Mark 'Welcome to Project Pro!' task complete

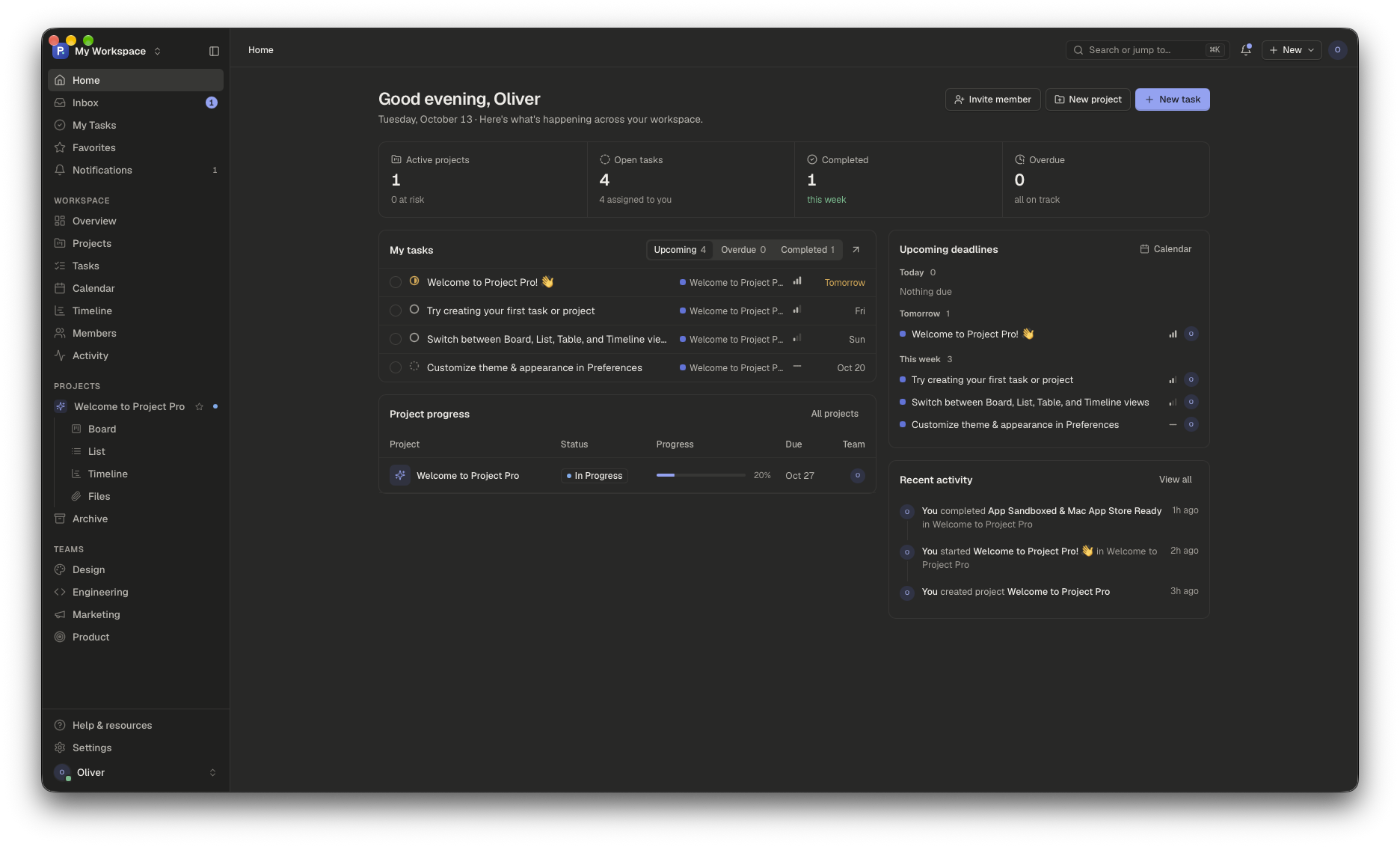coord(396,282)
